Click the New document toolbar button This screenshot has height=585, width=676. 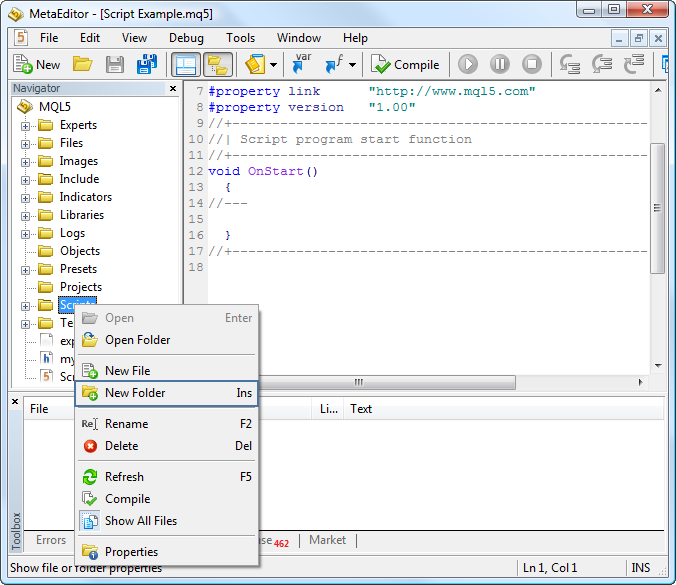click(x=36, y=65)
